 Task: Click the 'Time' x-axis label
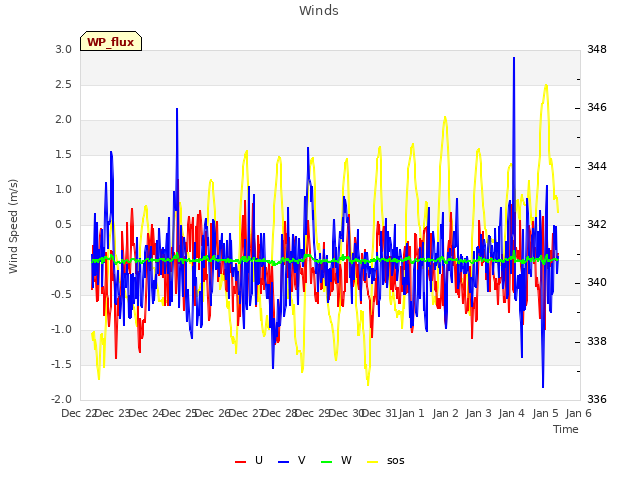coord(566,429)
